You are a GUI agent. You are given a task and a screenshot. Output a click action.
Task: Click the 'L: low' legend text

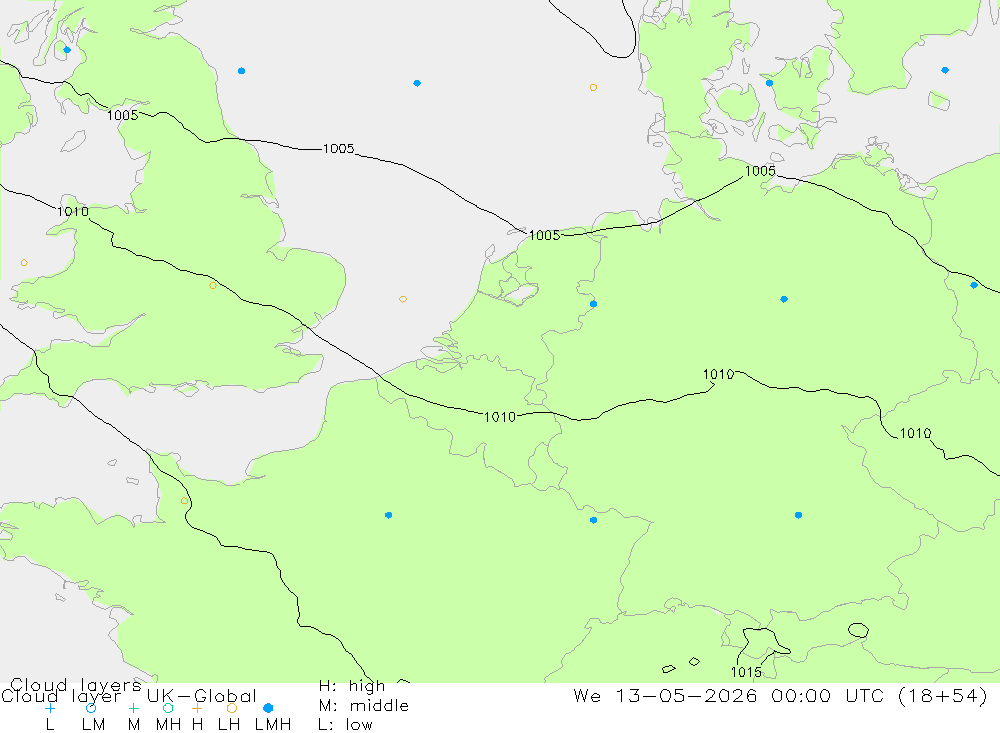click(346, 725)
